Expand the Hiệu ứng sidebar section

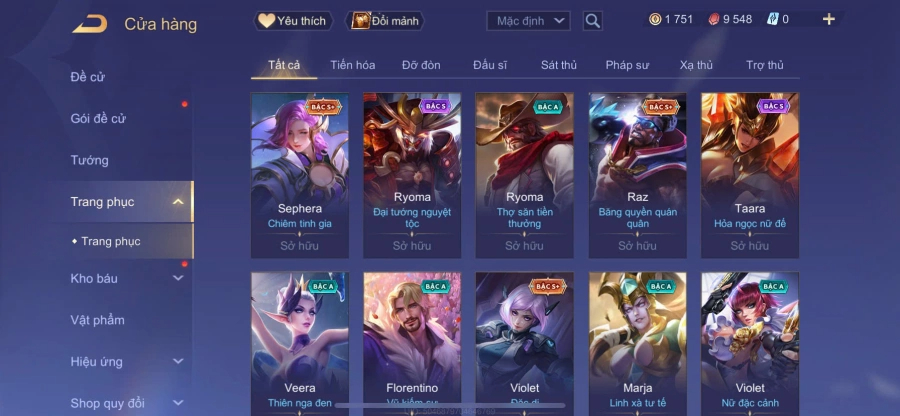coord(178,361)
